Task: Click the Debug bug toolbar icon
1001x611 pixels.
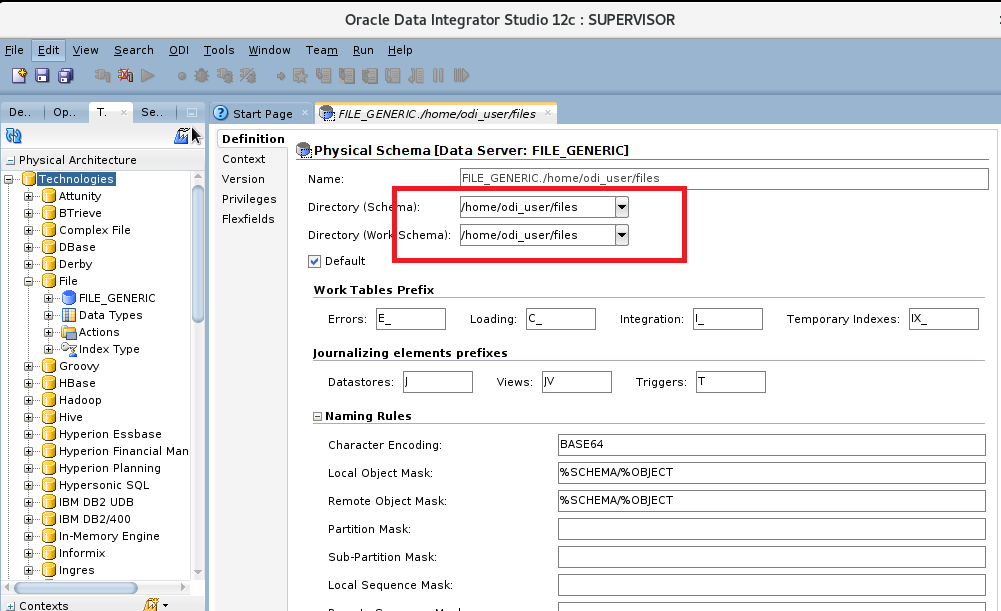Action: click(202, 75)
